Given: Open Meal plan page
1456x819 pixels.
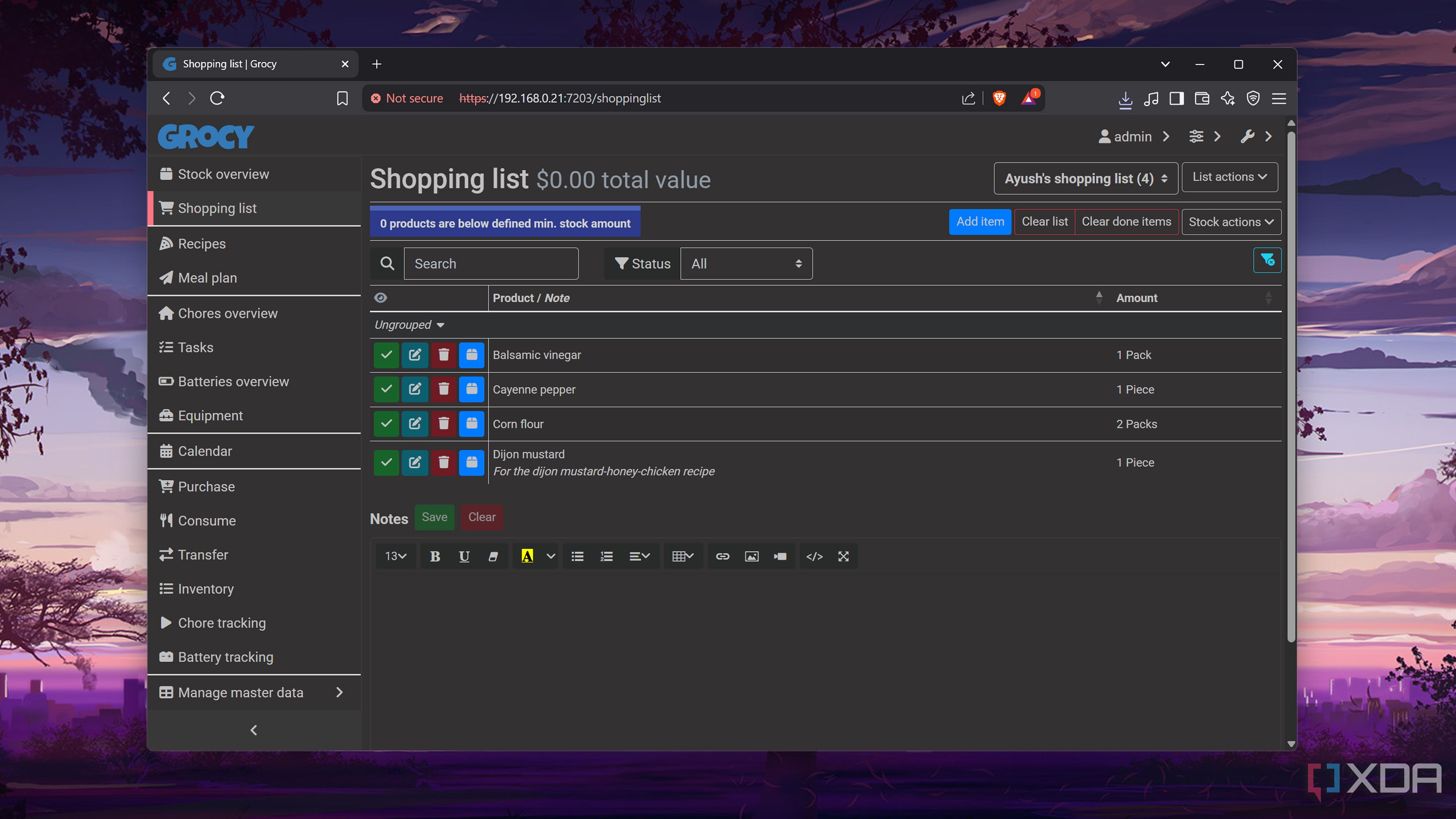Looking at the screenshot, I should point(254,278).
